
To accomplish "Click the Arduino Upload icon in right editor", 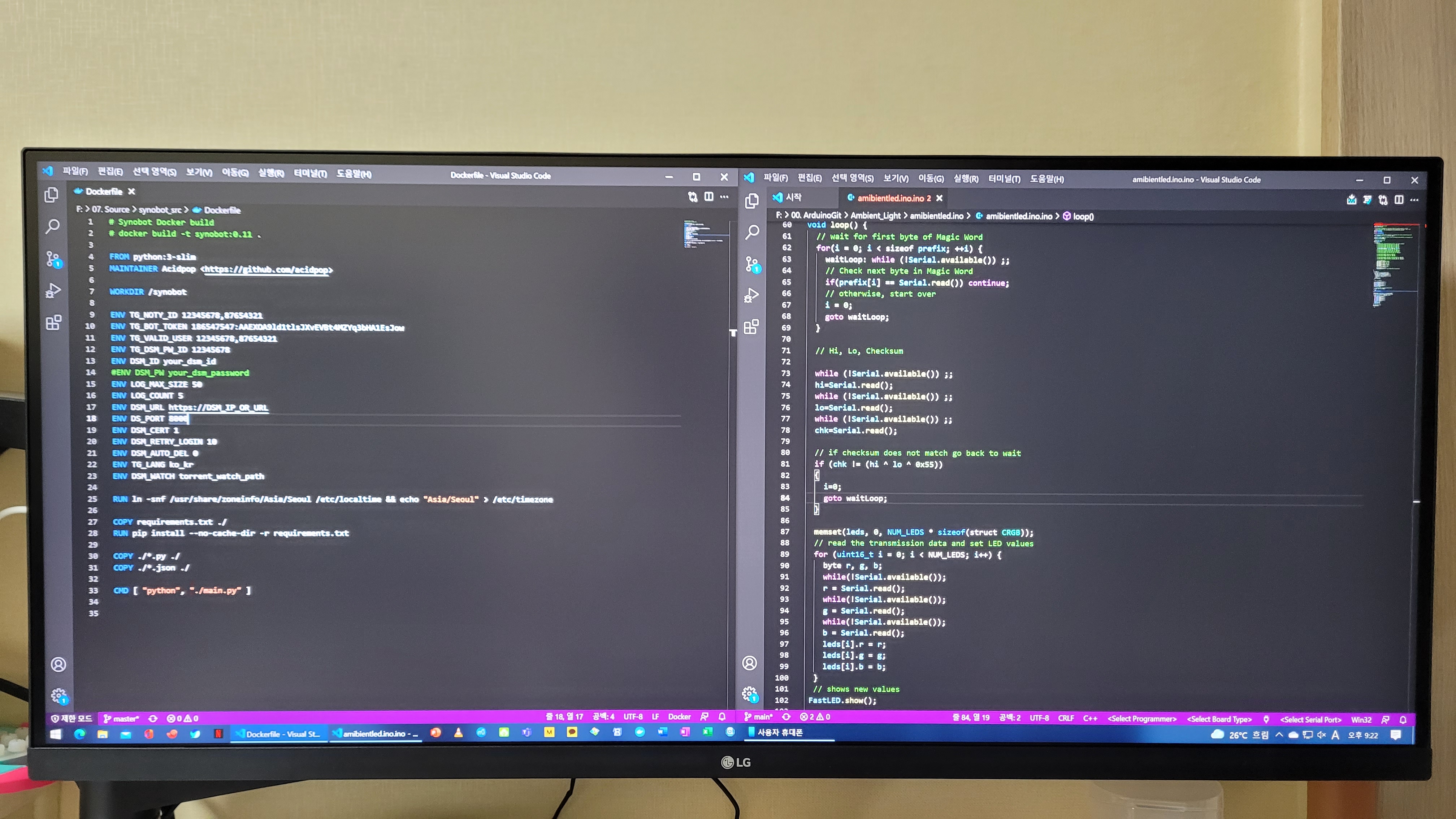I will tap(1351, 200).
